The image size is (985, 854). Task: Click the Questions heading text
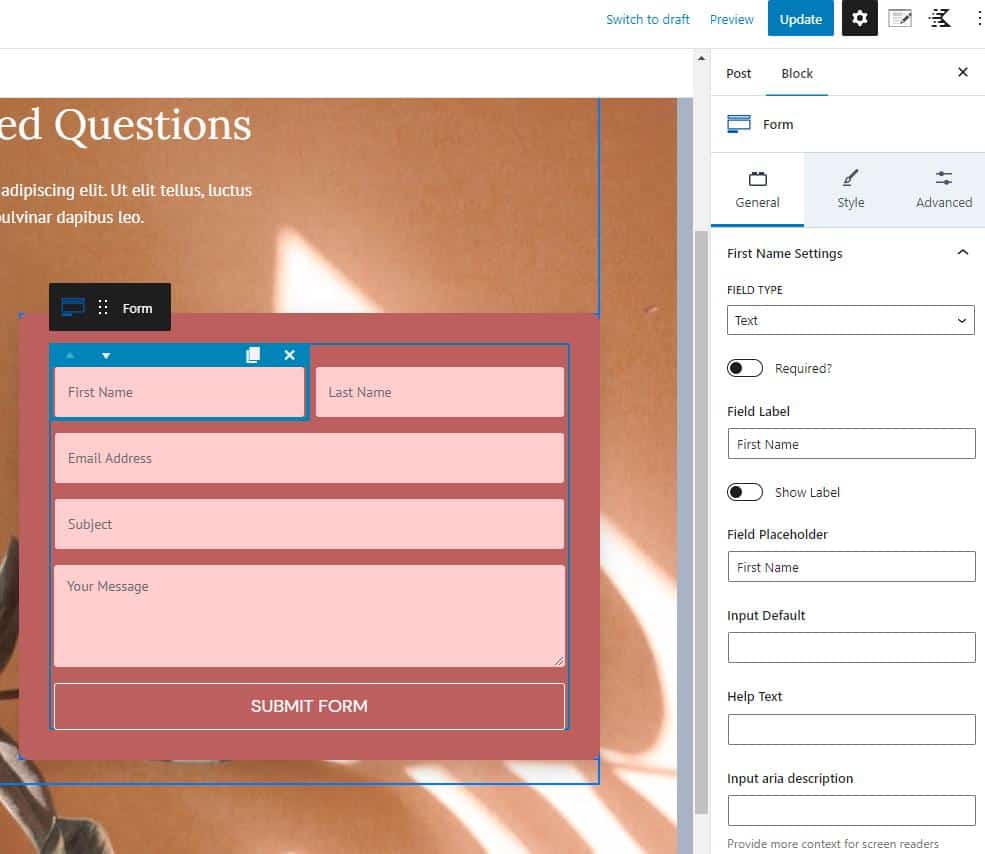153,124
